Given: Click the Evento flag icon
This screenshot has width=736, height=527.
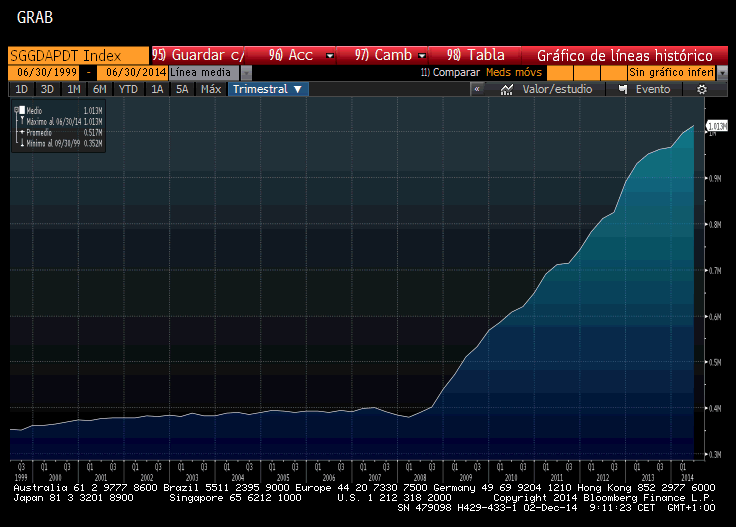Looking at the screenshot, I should click(x=623, y=89).
